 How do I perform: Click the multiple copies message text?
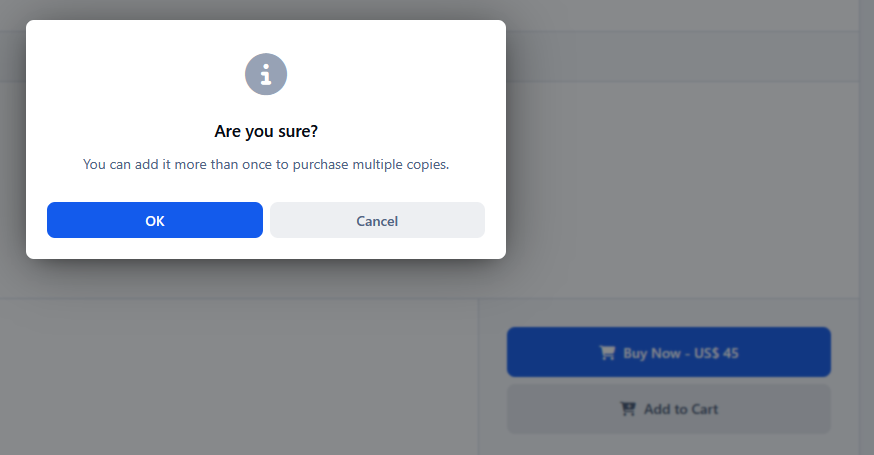pos(266,164)
